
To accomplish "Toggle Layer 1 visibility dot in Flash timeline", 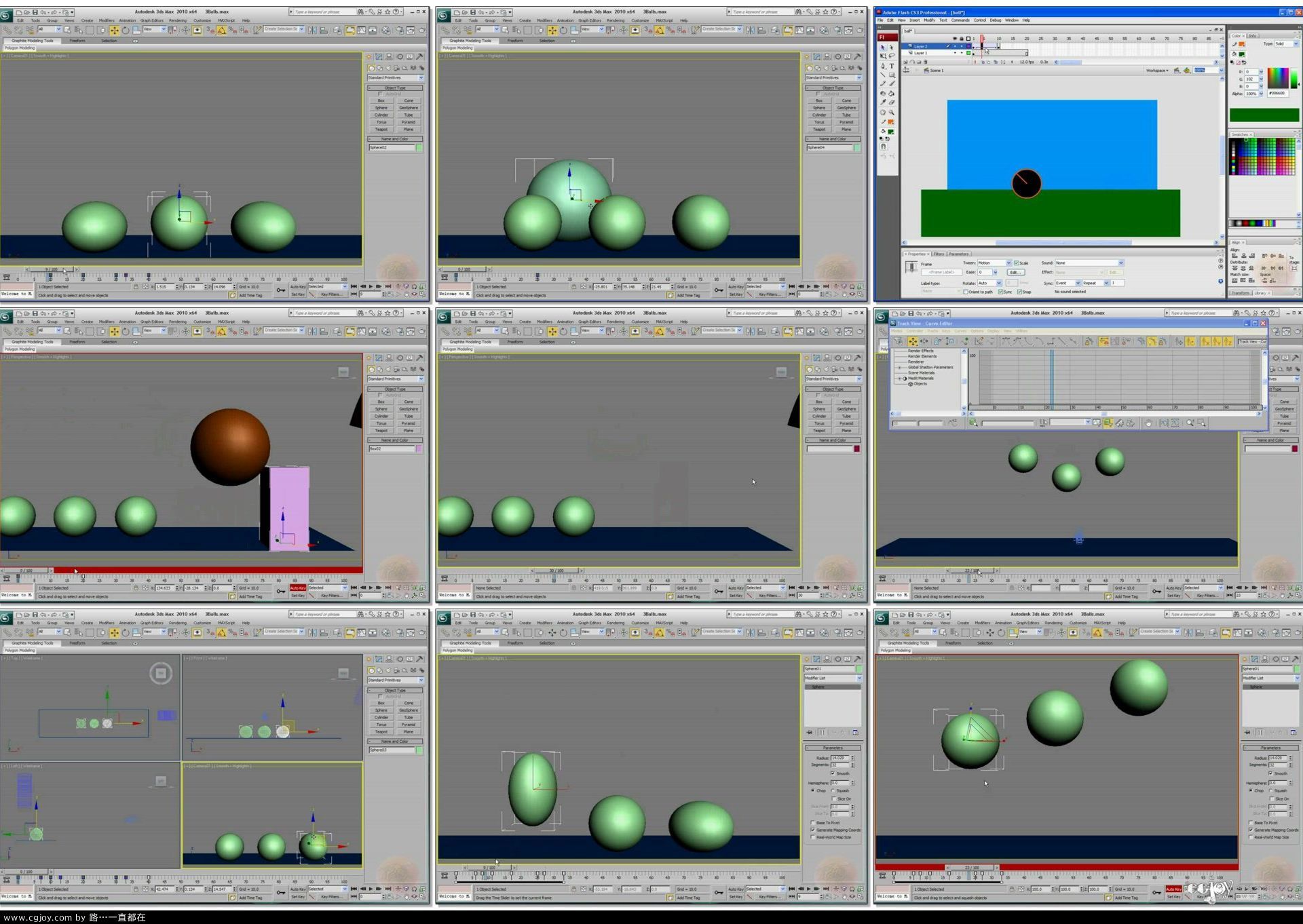I will [955, 53].
